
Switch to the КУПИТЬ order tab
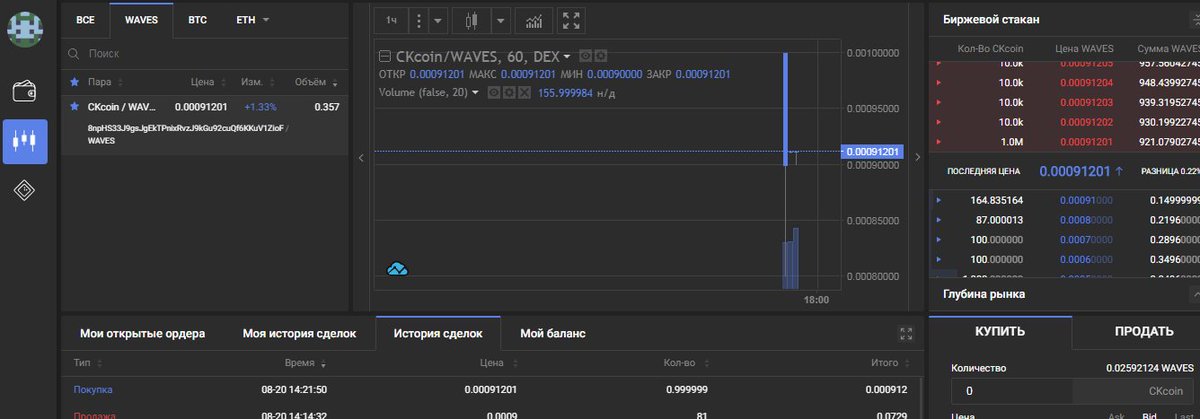pyautogui.click(x=1000, y=332)
